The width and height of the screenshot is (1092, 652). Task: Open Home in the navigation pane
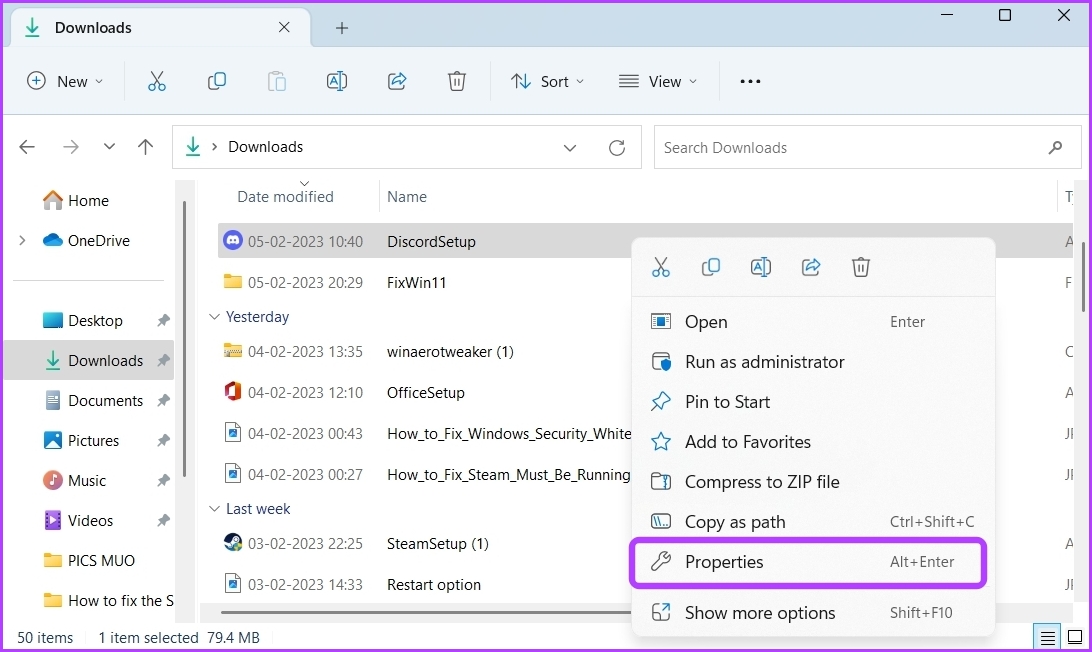tap(75, 201)
